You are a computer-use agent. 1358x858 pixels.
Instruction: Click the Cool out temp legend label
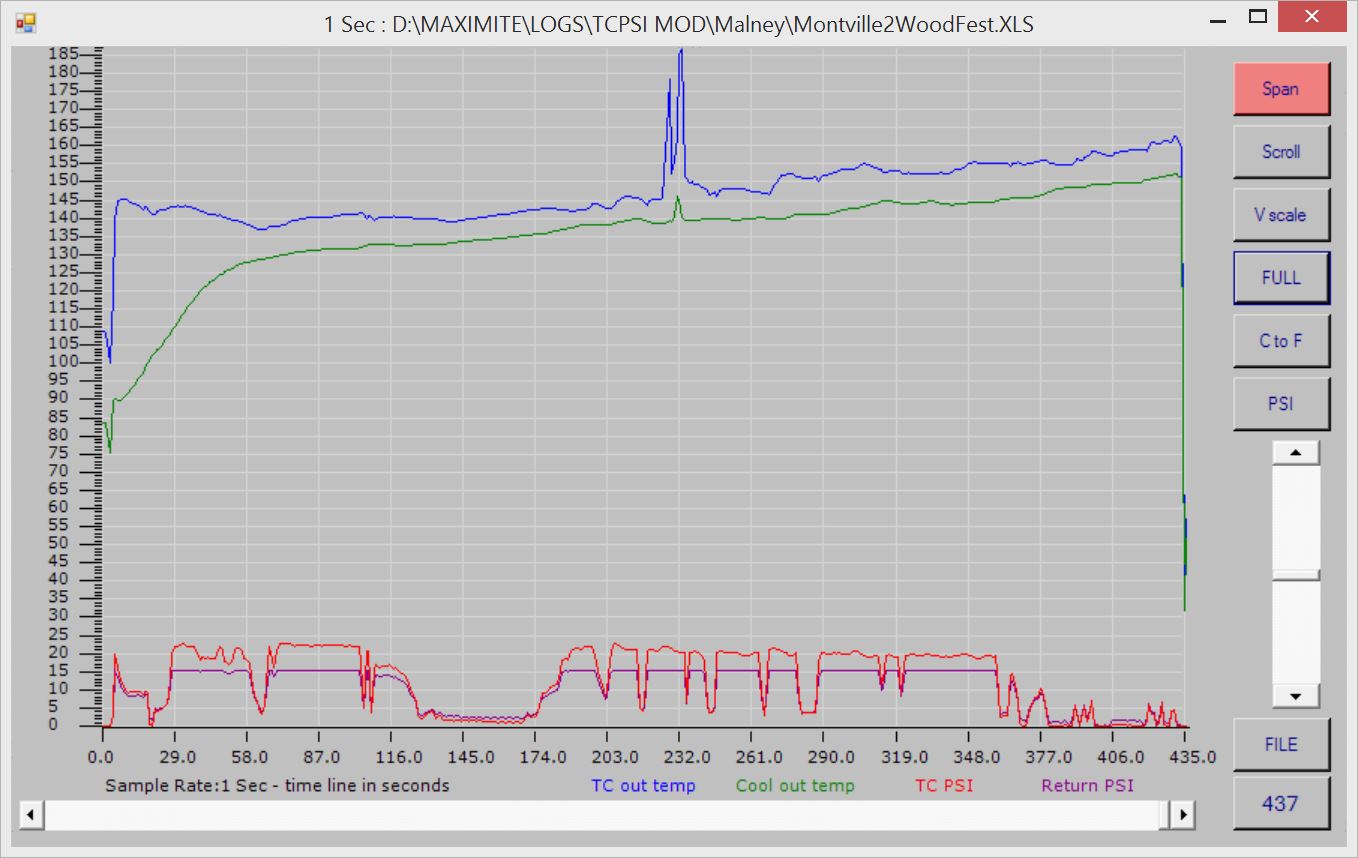click(795, 786)
